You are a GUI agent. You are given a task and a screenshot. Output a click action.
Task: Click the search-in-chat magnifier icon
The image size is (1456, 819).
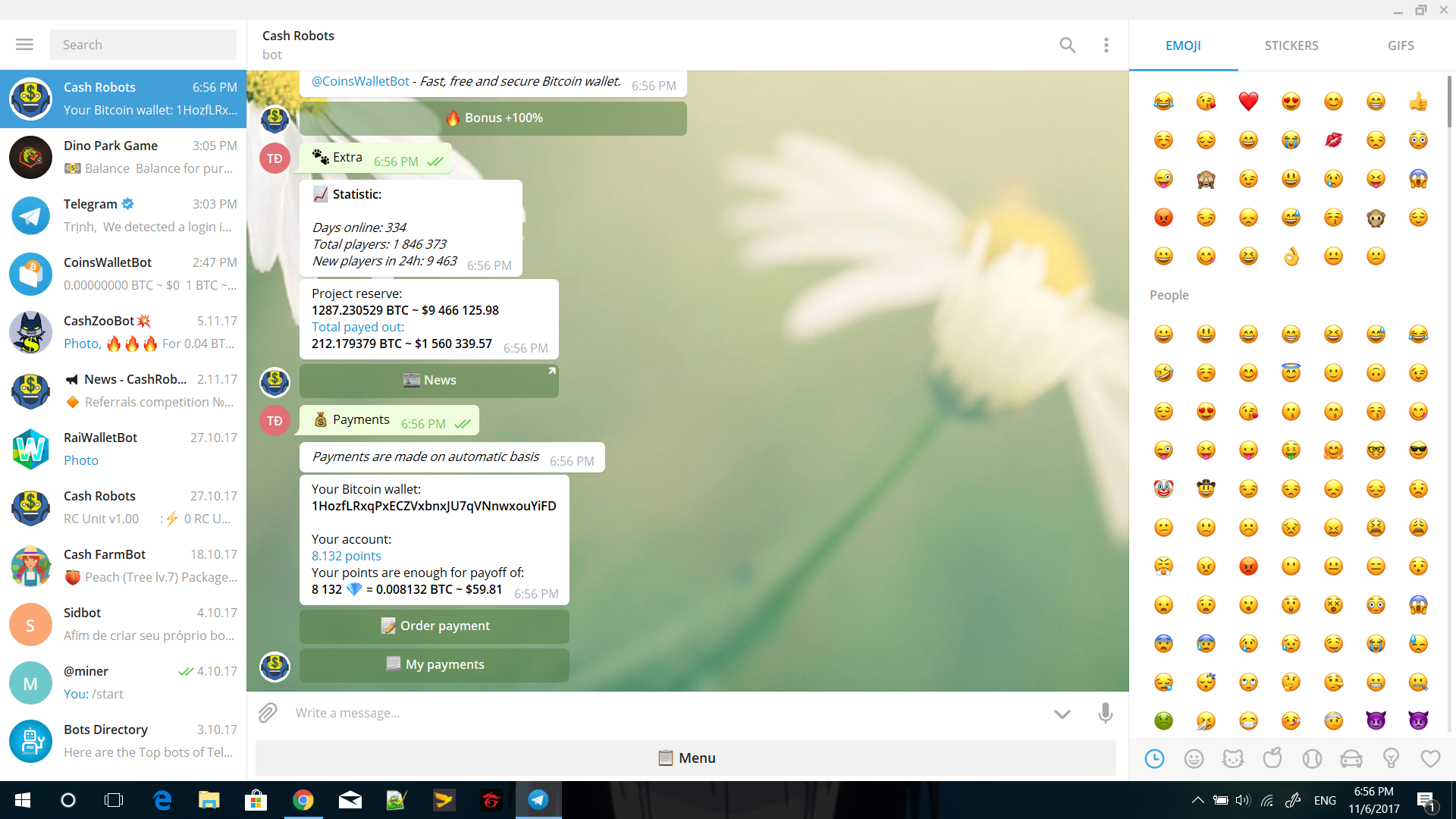pyautogui.click(x=1068, y=45)
